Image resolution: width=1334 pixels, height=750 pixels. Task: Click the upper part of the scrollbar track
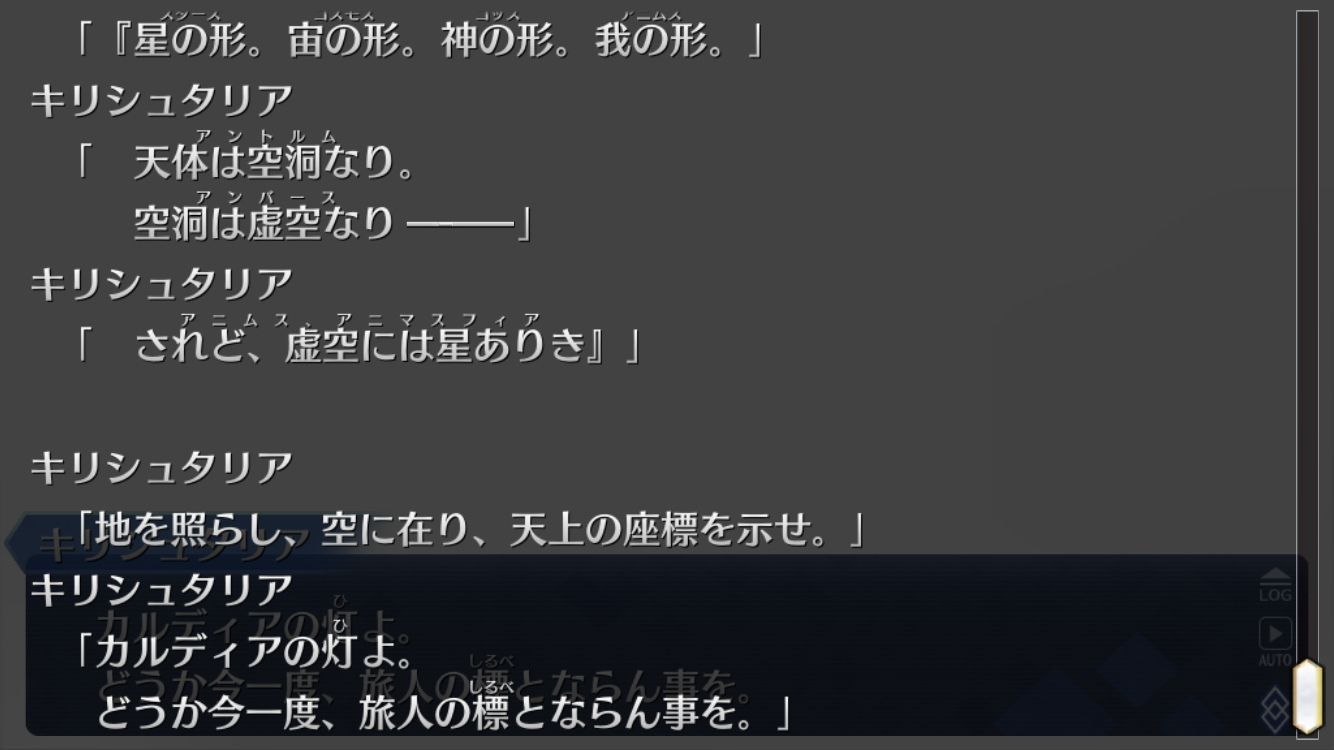(1308, 200)
